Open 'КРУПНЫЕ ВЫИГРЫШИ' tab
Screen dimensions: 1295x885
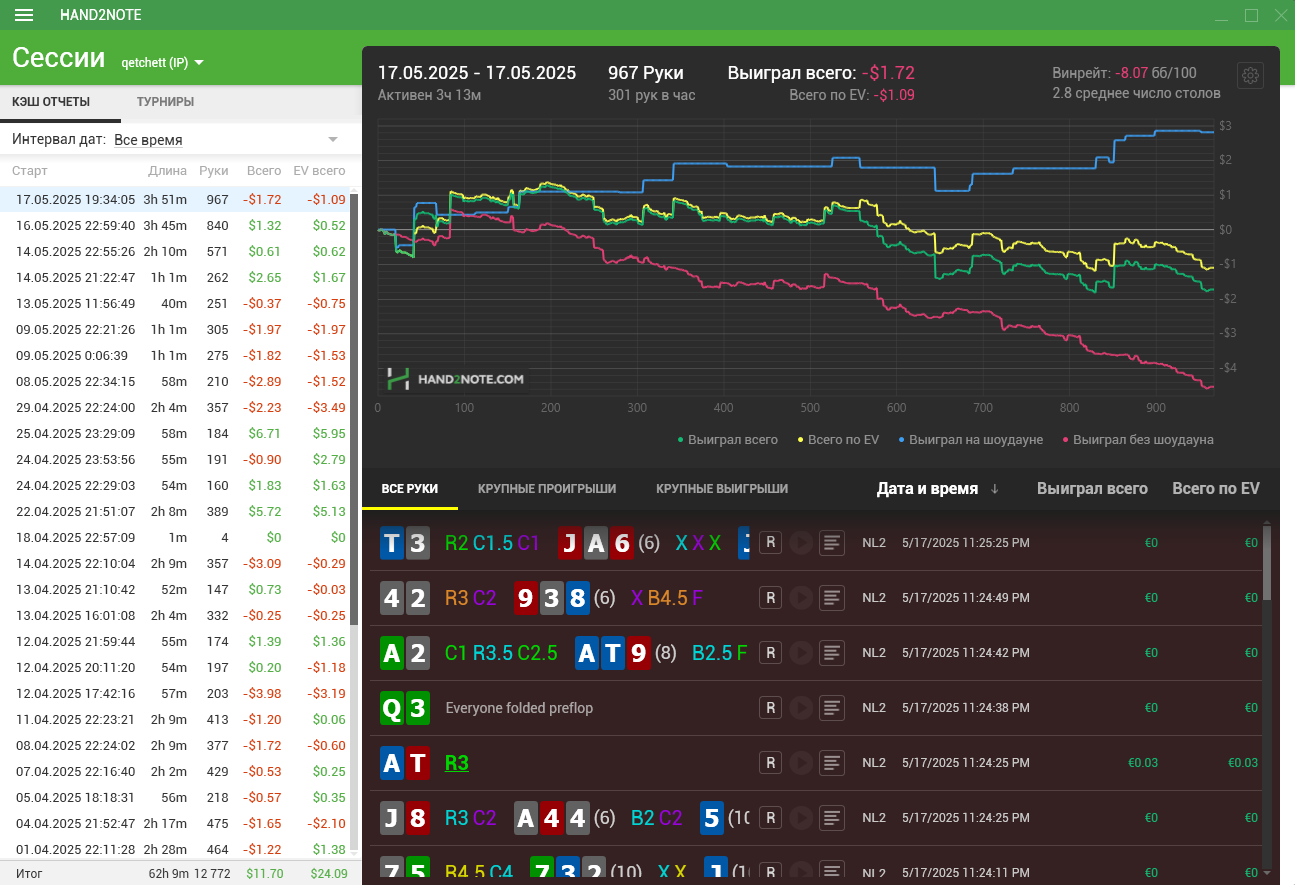pyautogui.click(x=722, y=489)
